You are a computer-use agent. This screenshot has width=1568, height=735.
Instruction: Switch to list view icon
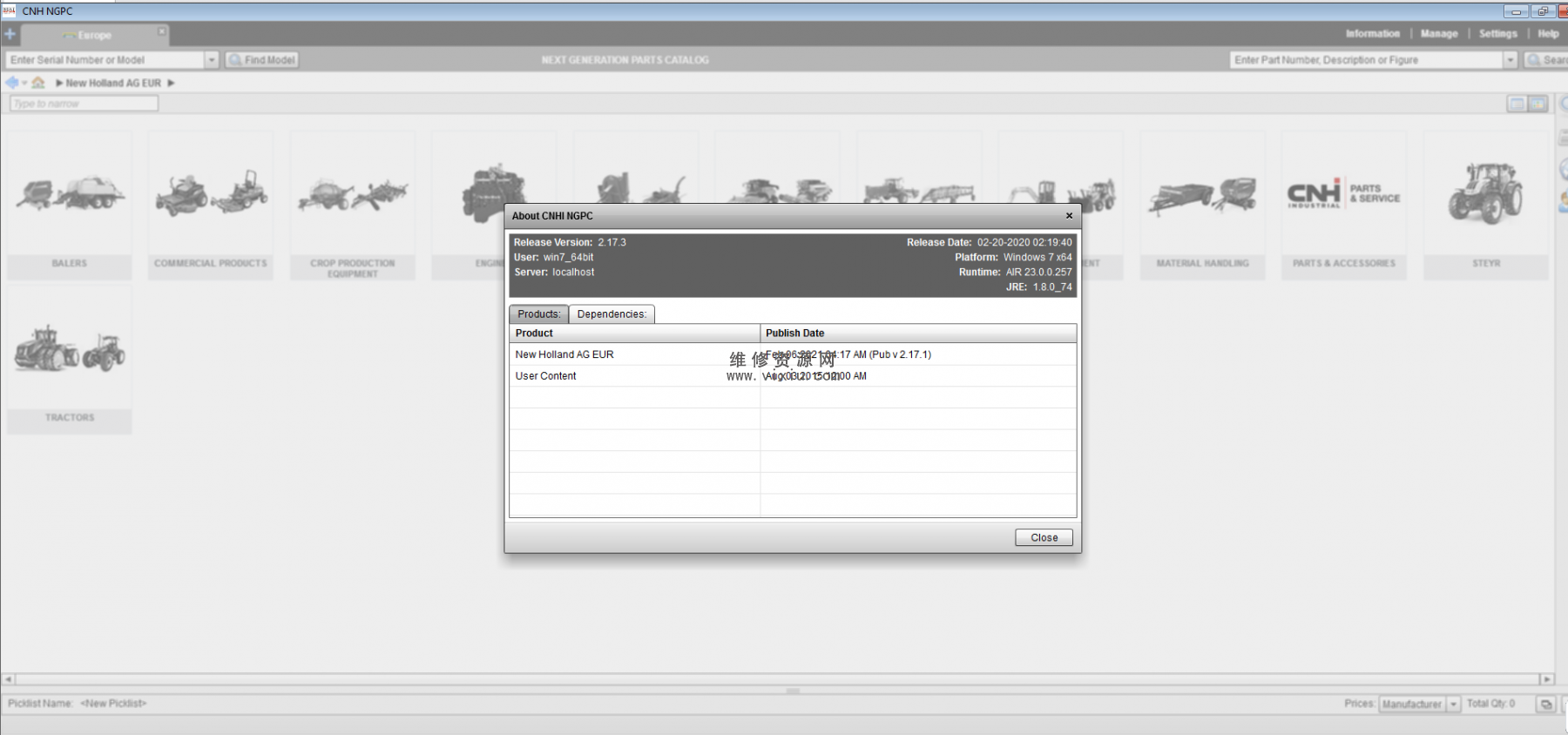[1517, 104]
